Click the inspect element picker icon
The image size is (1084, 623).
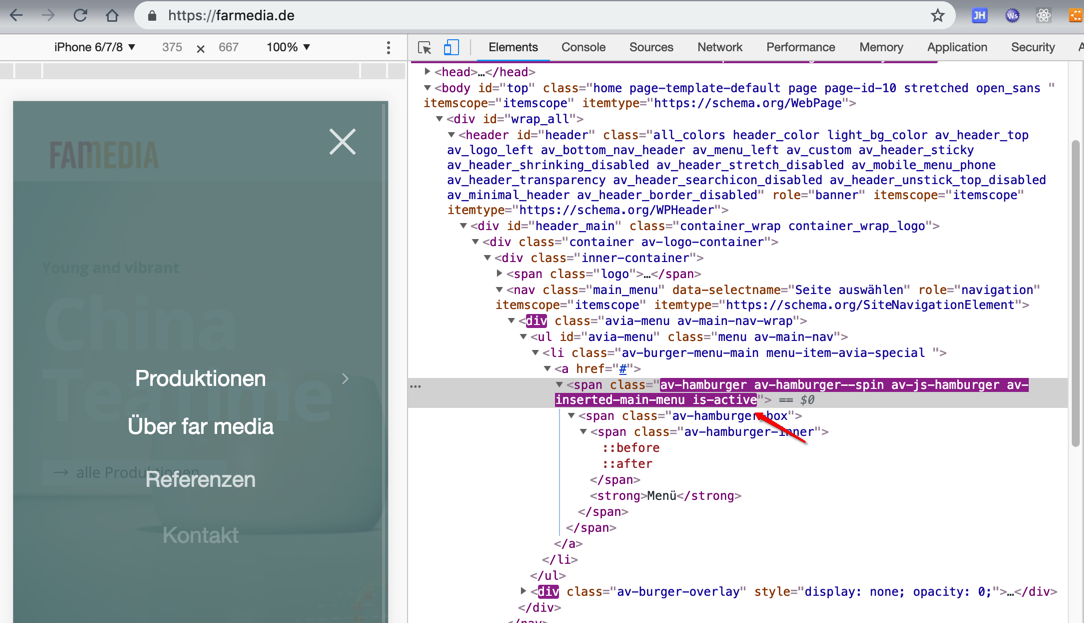(x=425, y=48)
